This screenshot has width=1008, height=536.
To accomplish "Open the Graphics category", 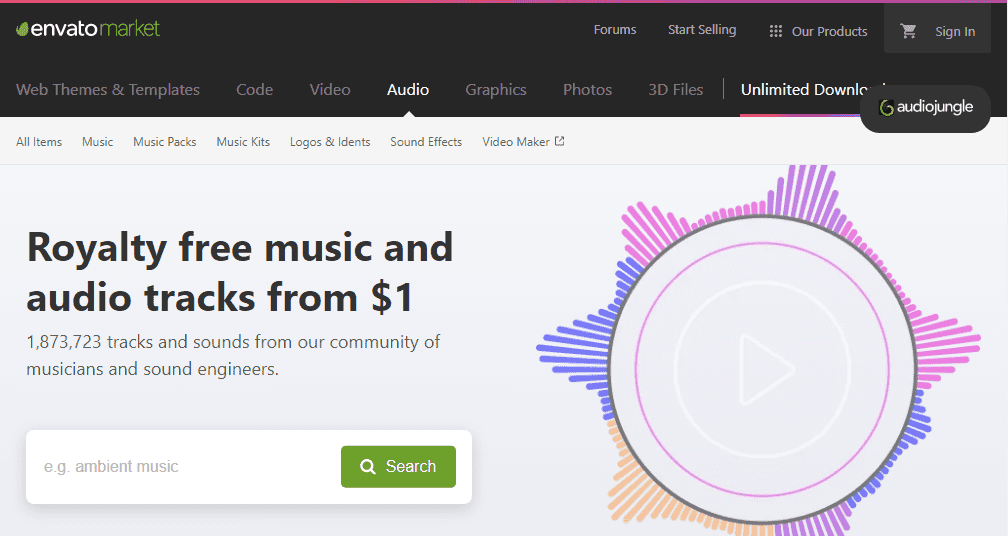I will pos(496,89).
